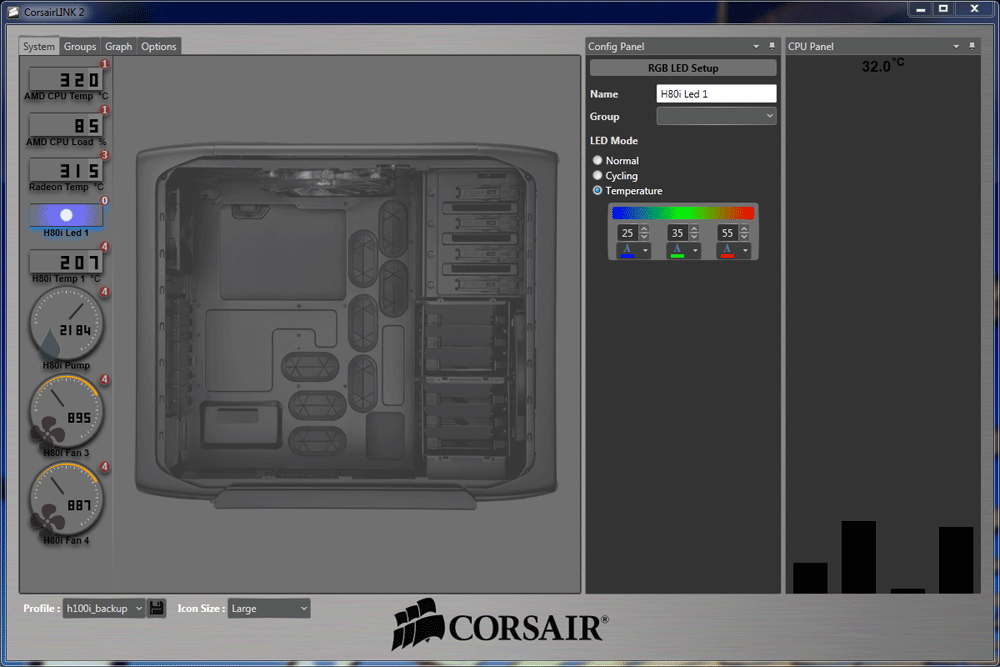
Task: Switch to the Graph tab
Action: click(118, 46)
